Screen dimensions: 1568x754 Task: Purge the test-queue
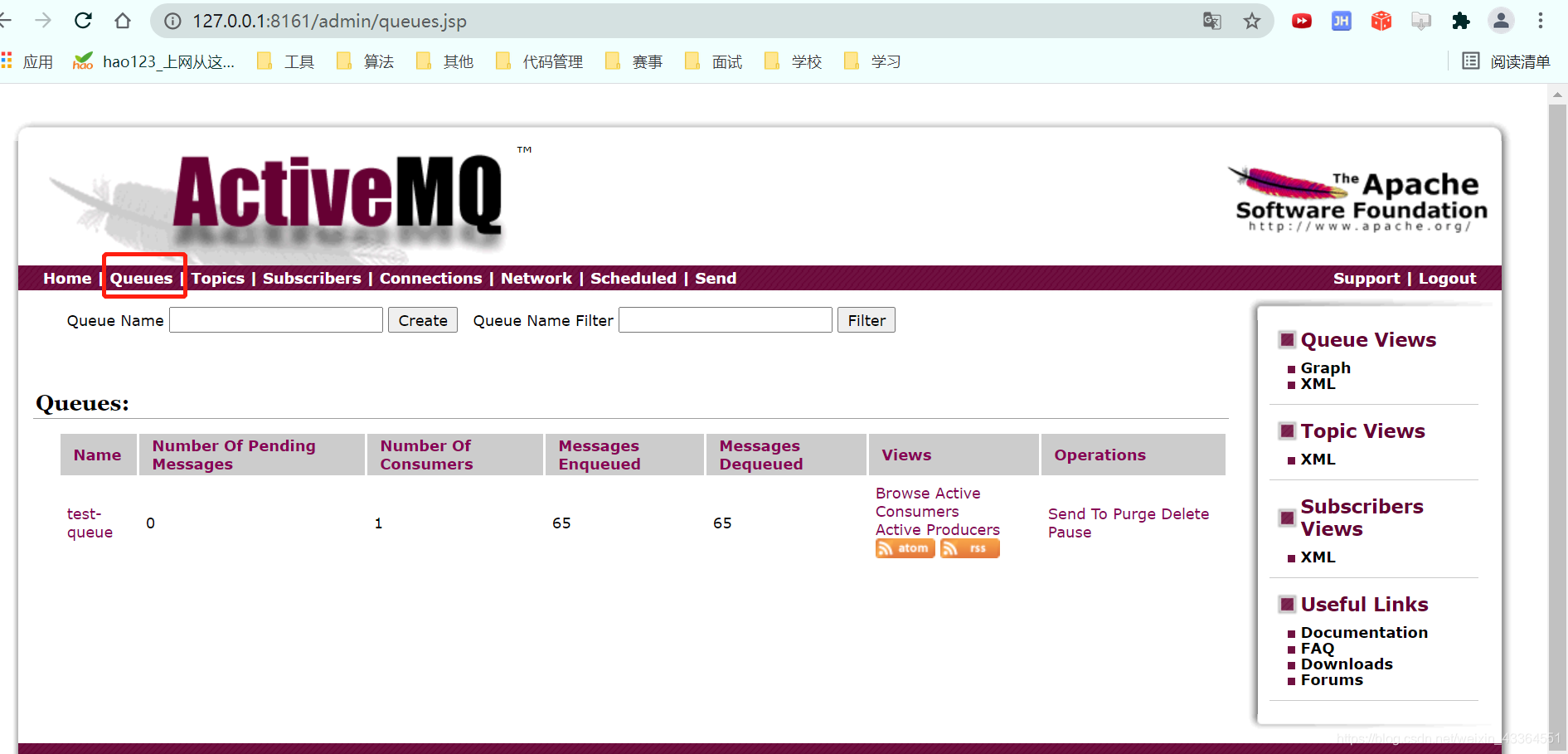(1135, 514)
